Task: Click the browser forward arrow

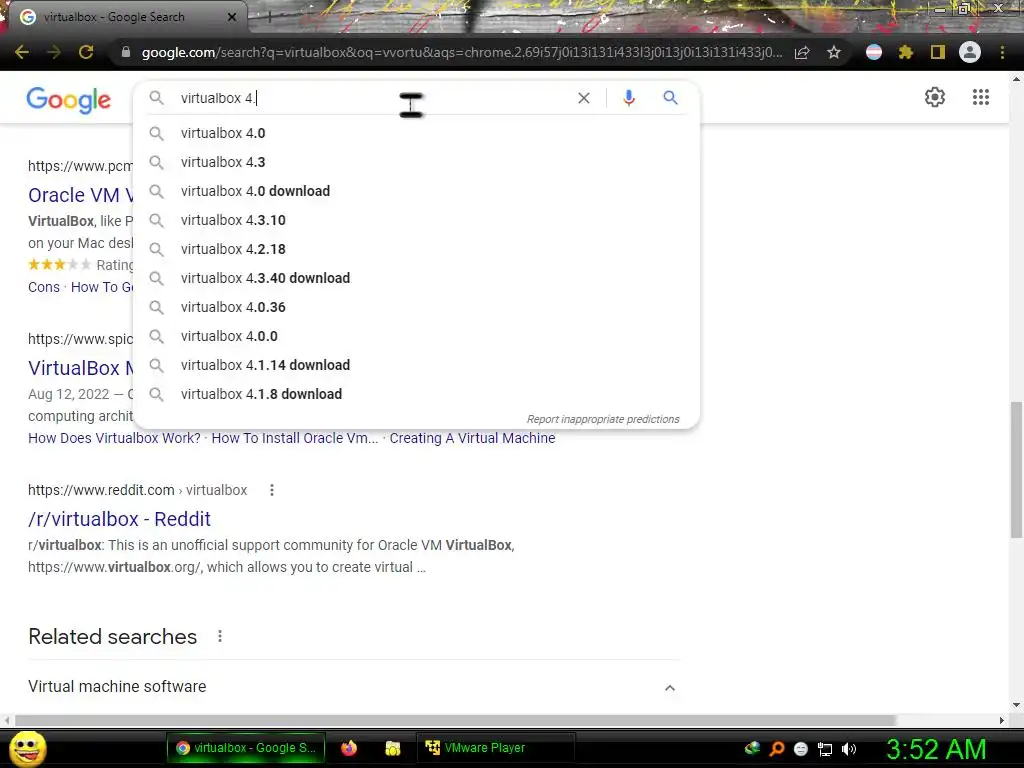Action: pyautogui.click(x=54, y=52)
